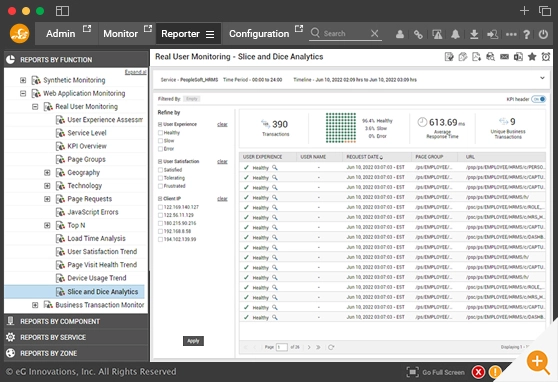Click the red X status icon at bottom

[x=478, y=372]
